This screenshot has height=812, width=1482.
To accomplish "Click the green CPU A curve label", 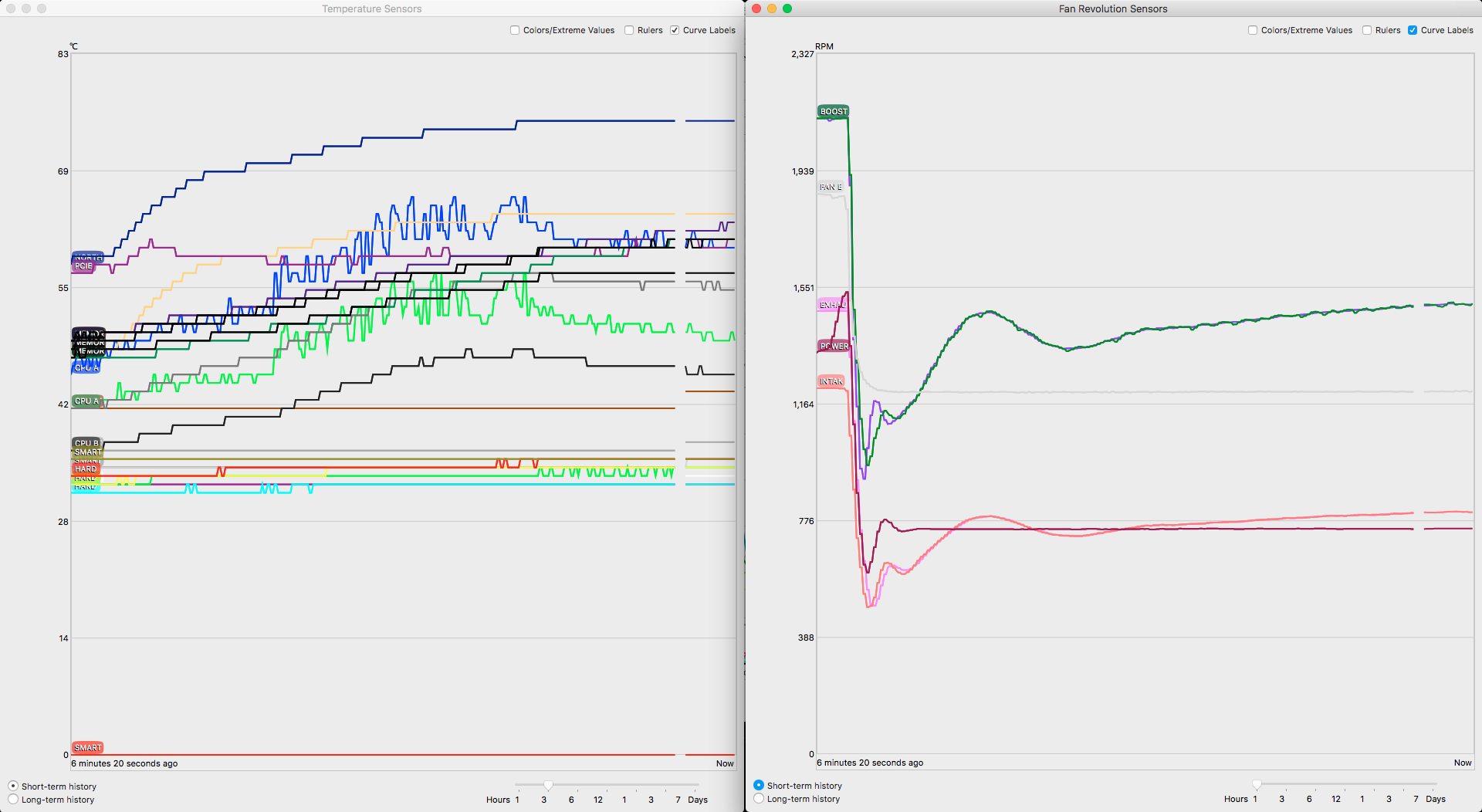I will tap(86, 401).
